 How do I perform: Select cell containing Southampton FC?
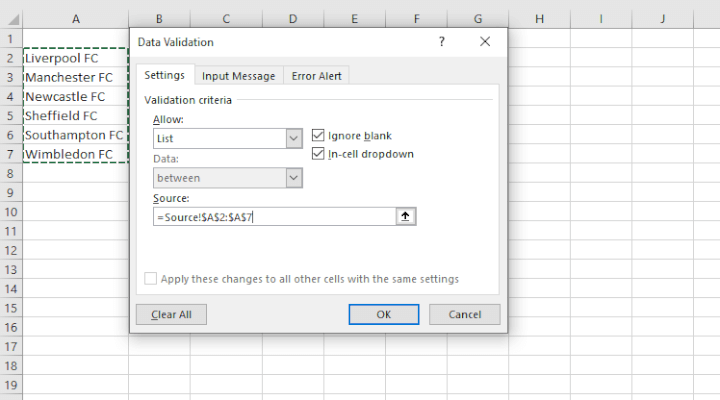click(x=76, y=135)
